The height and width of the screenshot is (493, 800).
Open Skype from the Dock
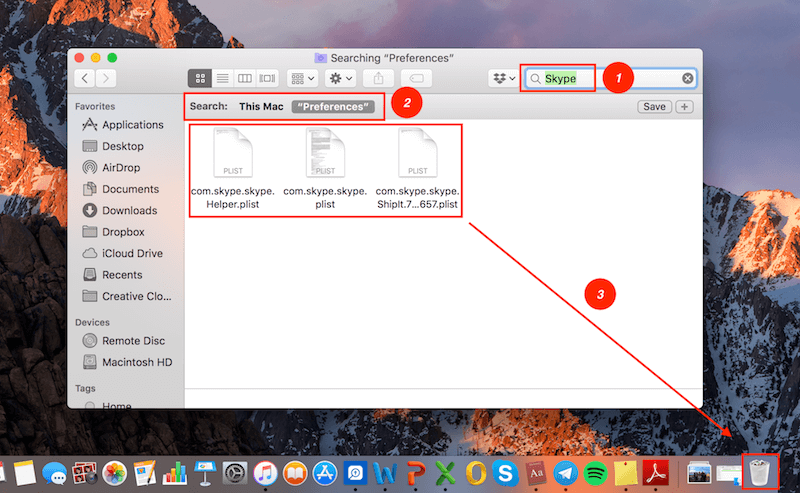[x=506, y=474]
